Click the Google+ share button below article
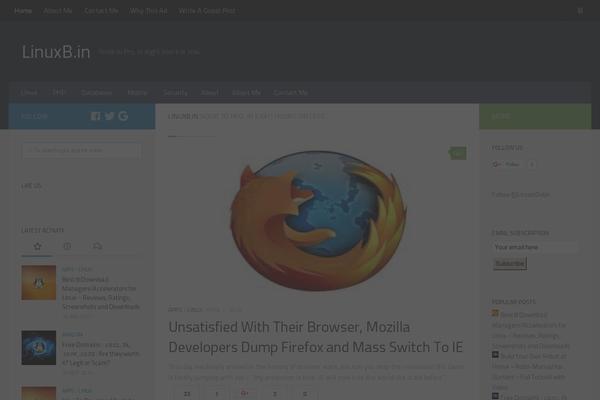600x400 pixels. click(x=245, y=393)
